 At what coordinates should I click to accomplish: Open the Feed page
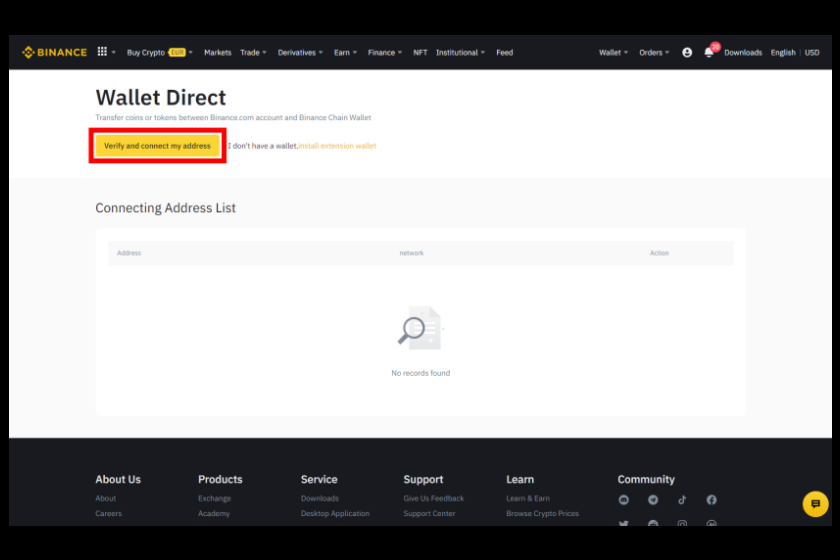coord(504,53)
